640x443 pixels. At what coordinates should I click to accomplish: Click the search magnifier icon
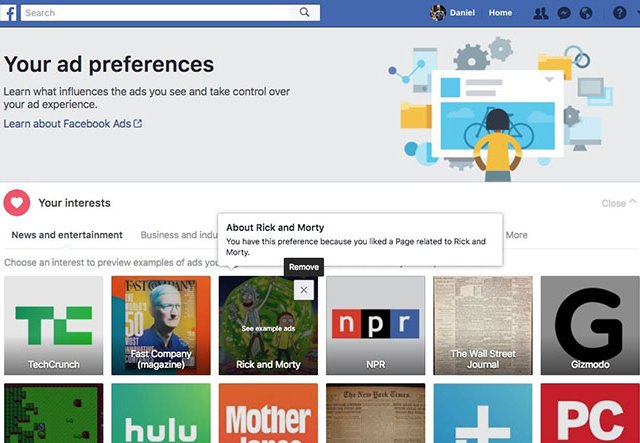pos(304,12)
